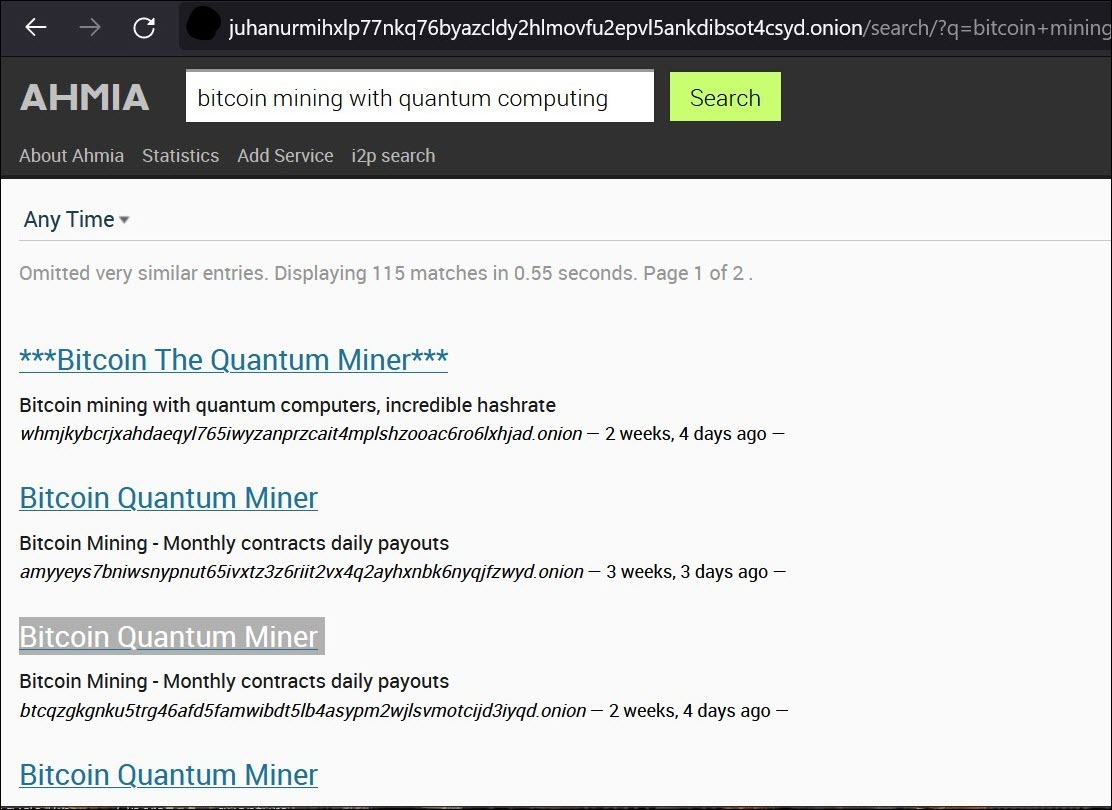Open ***Bitcoin The Quantum Miner*** result
The height and width of the screenshot is (810, 1112).
(233, 360)
